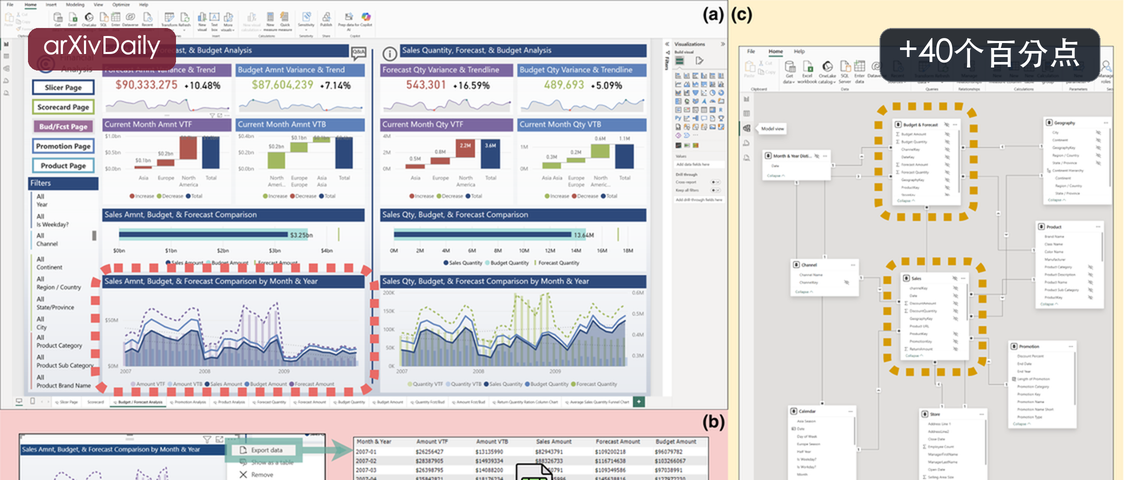Click New measure in the Calculations group
This screenshot has width=1128, height=480.
(270, 21)
